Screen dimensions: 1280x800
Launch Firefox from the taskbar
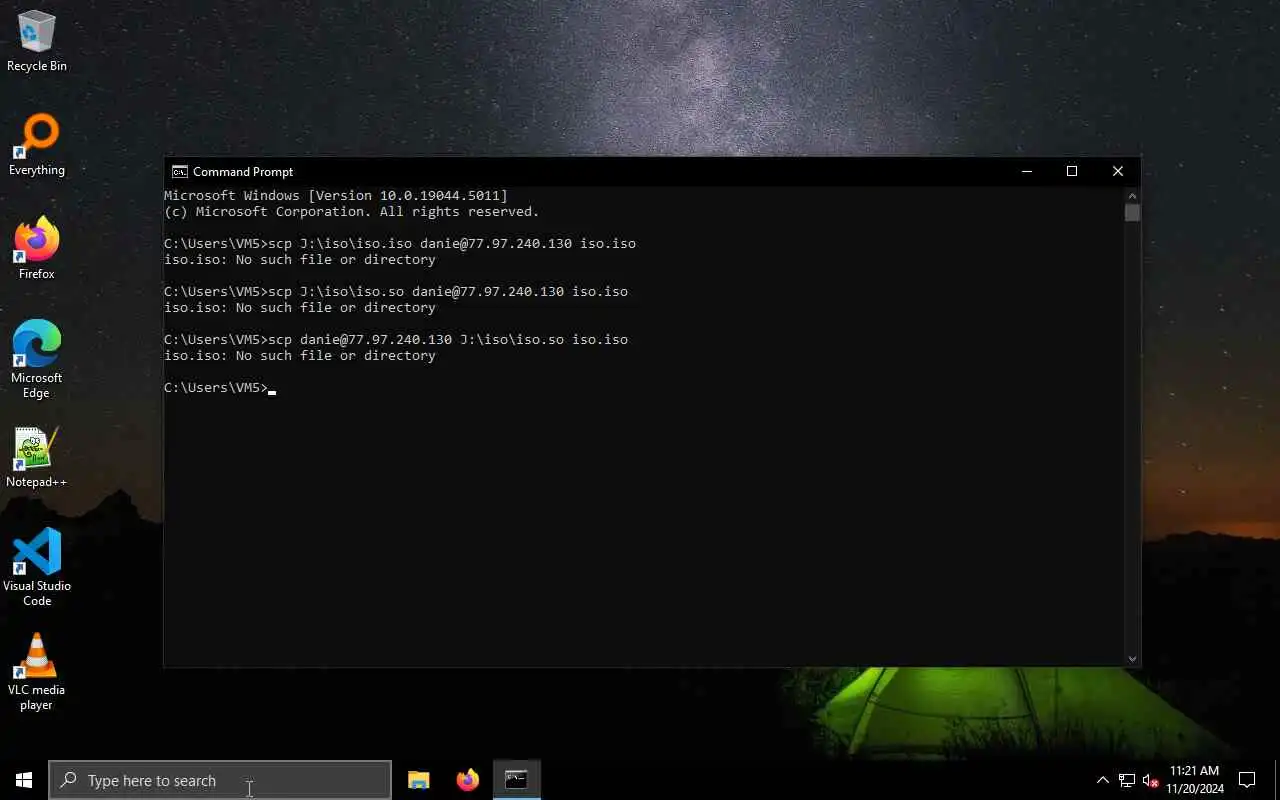point(467,780)
